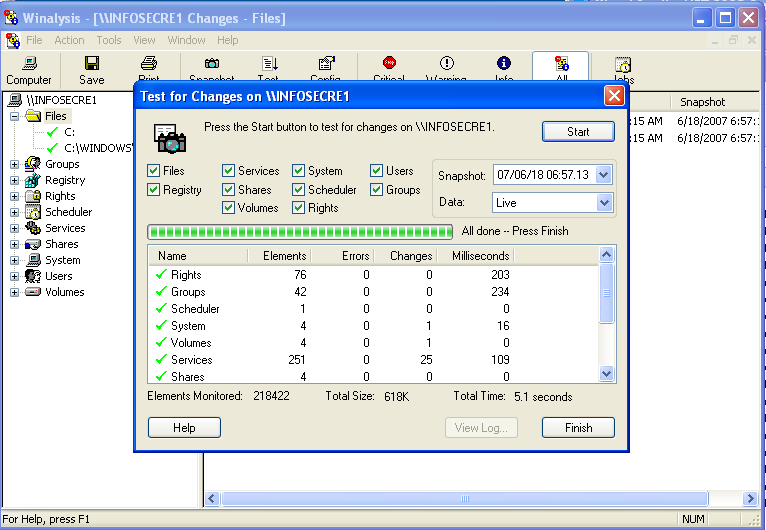Click the results list scroll-down arrow
This screenshot has width=766, height=530.
coord(606,374)
